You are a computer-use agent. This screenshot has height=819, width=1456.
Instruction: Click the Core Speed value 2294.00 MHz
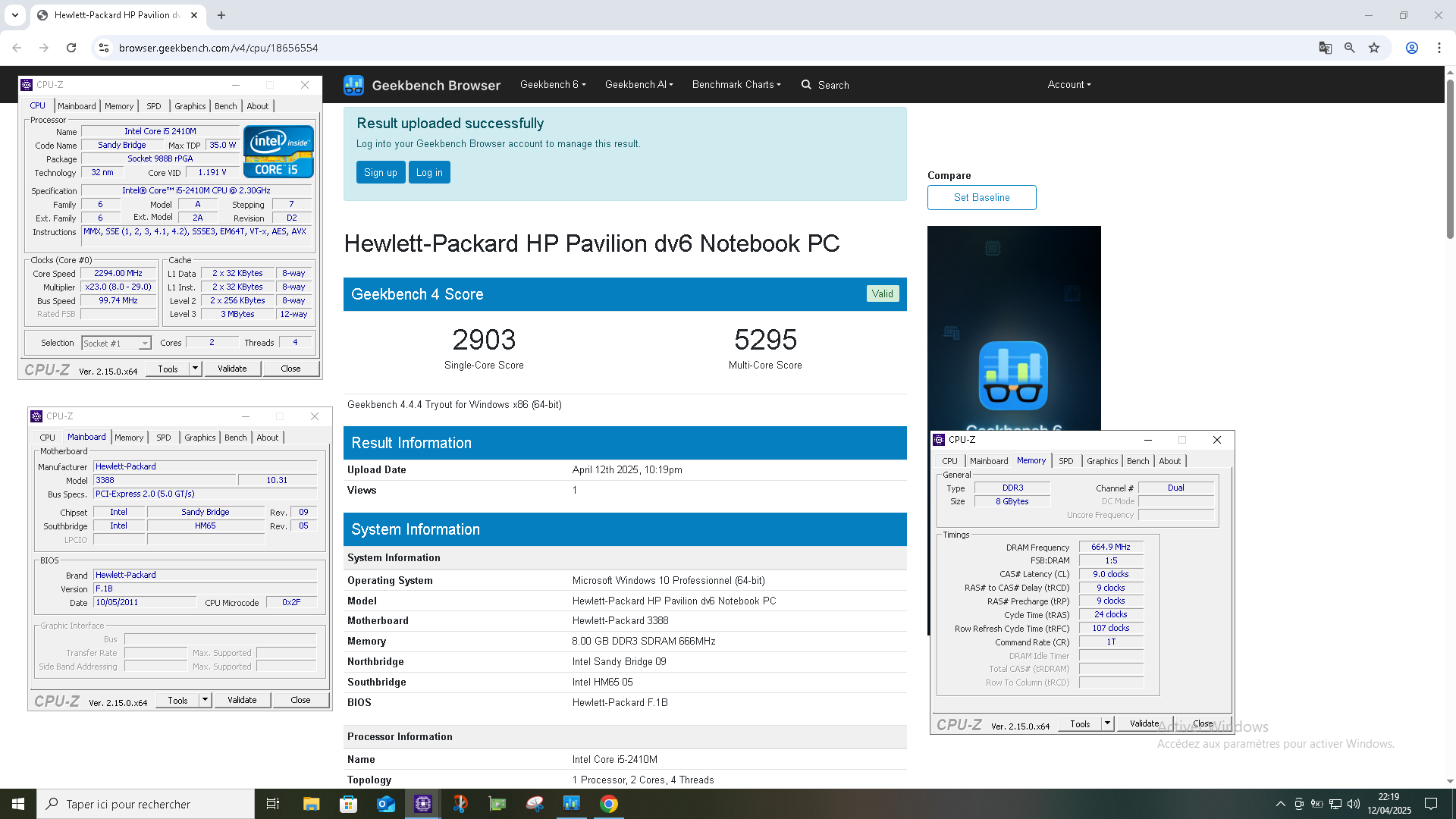pyautogui.click(x=118, y=274)
